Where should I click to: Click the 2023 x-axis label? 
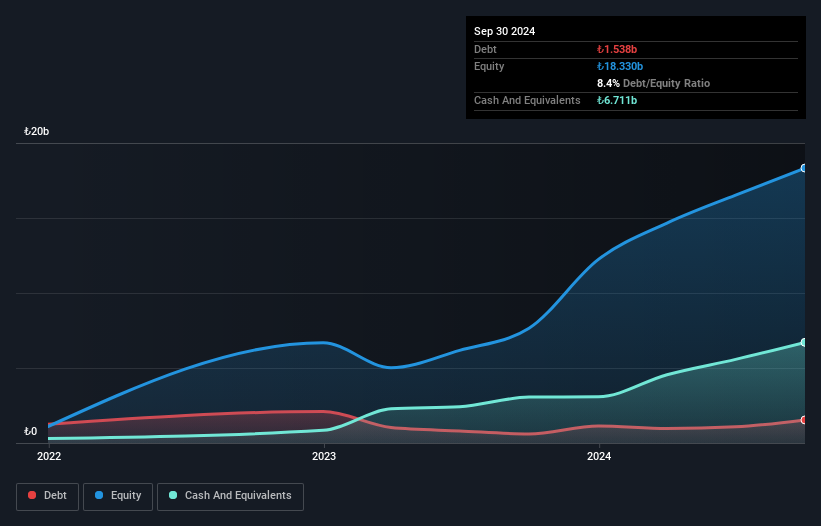coord(324,456)
